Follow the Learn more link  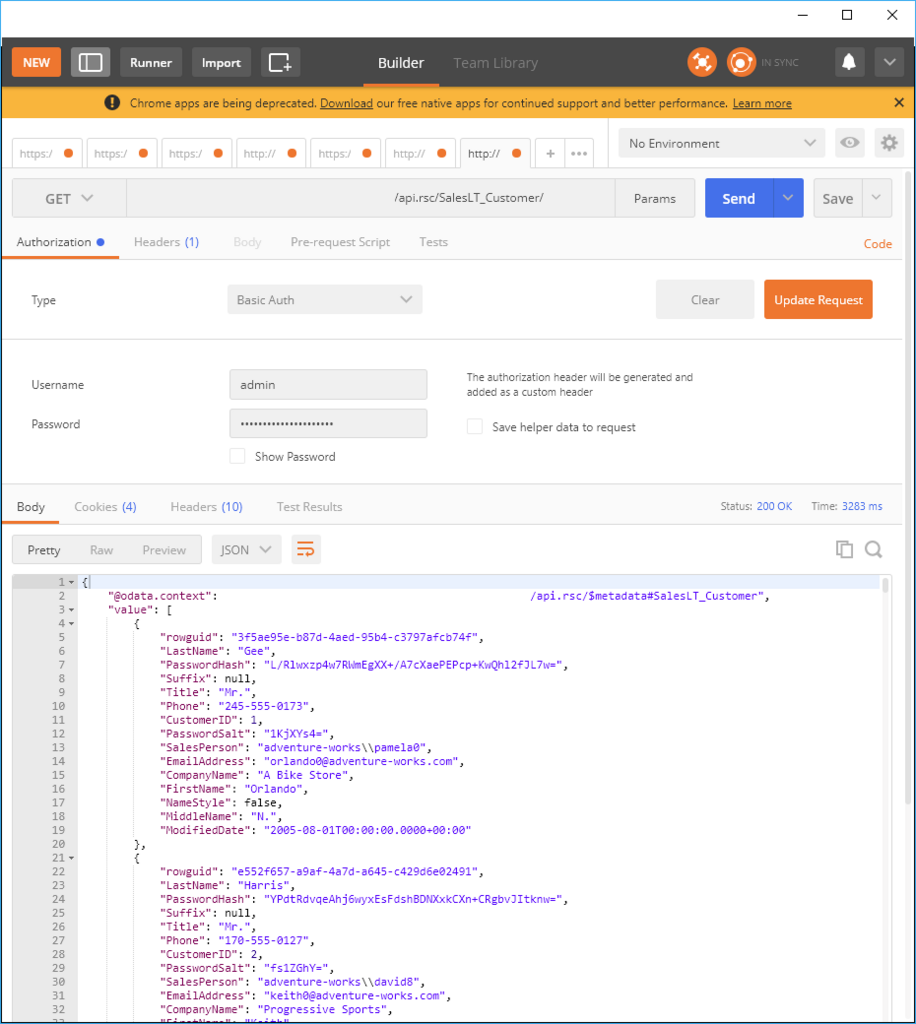[762, 103]
